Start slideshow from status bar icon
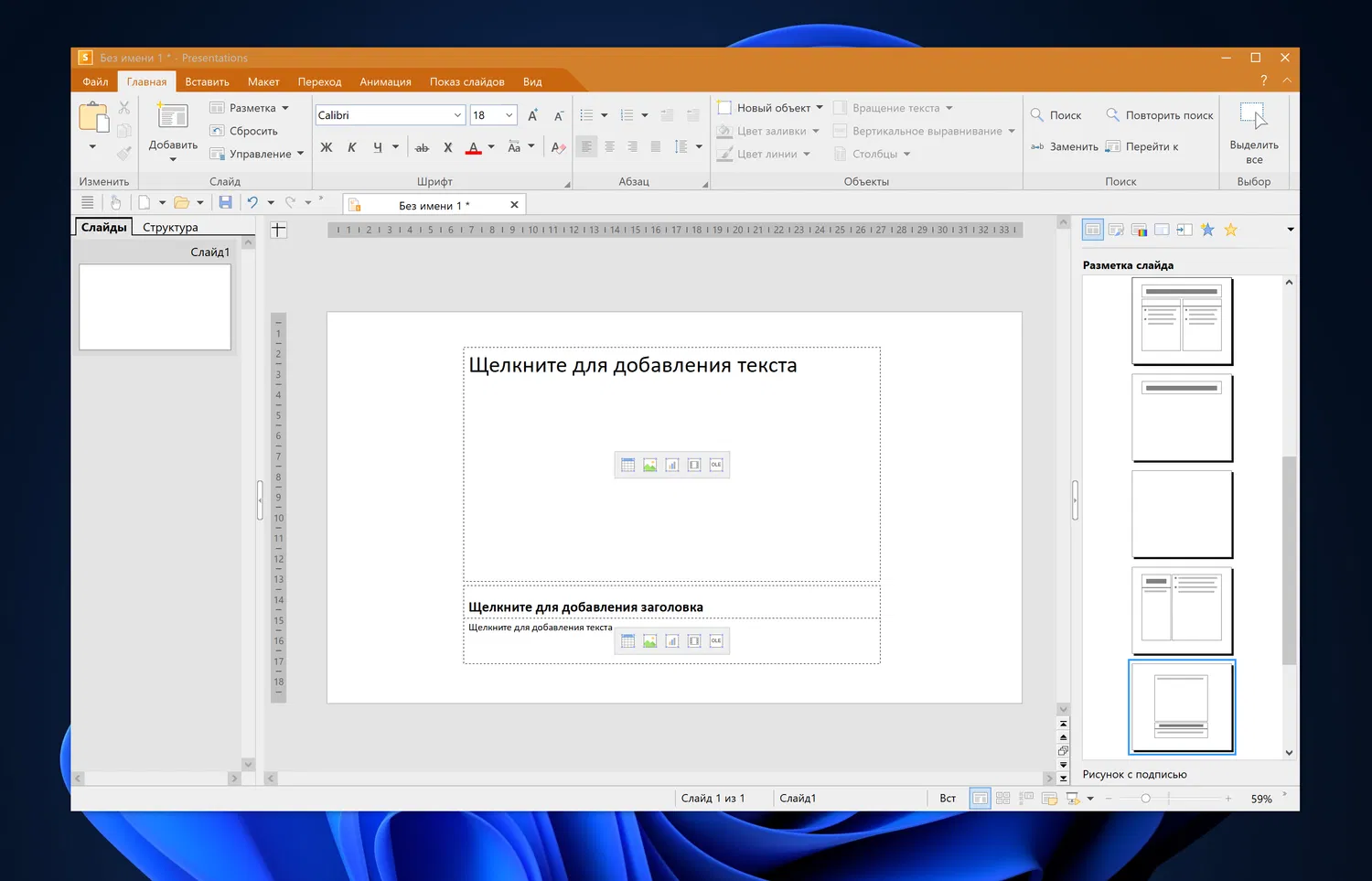 (x=1073, y=799)
